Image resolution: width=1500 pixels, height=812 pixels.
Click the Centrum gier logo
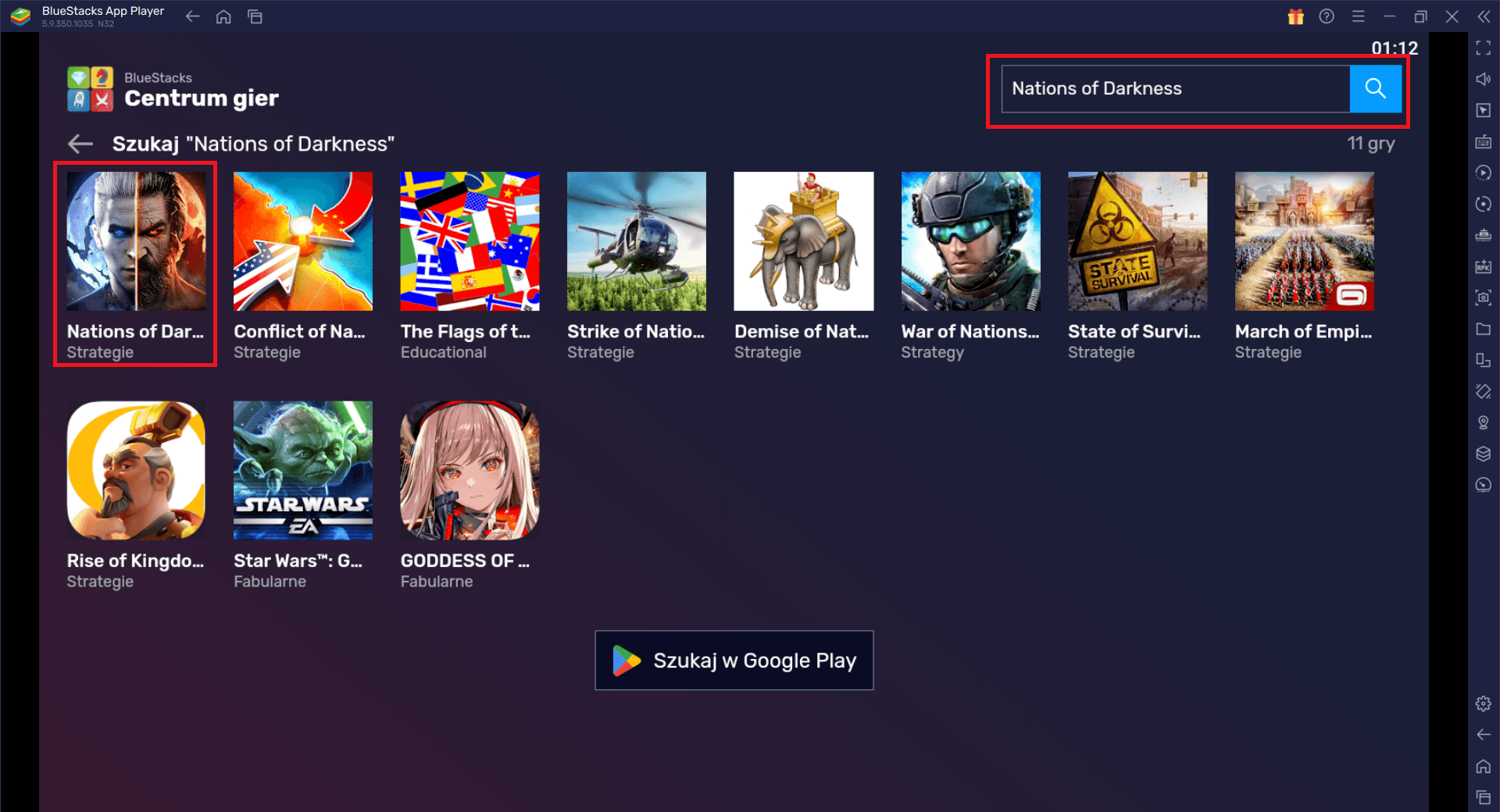91,89
